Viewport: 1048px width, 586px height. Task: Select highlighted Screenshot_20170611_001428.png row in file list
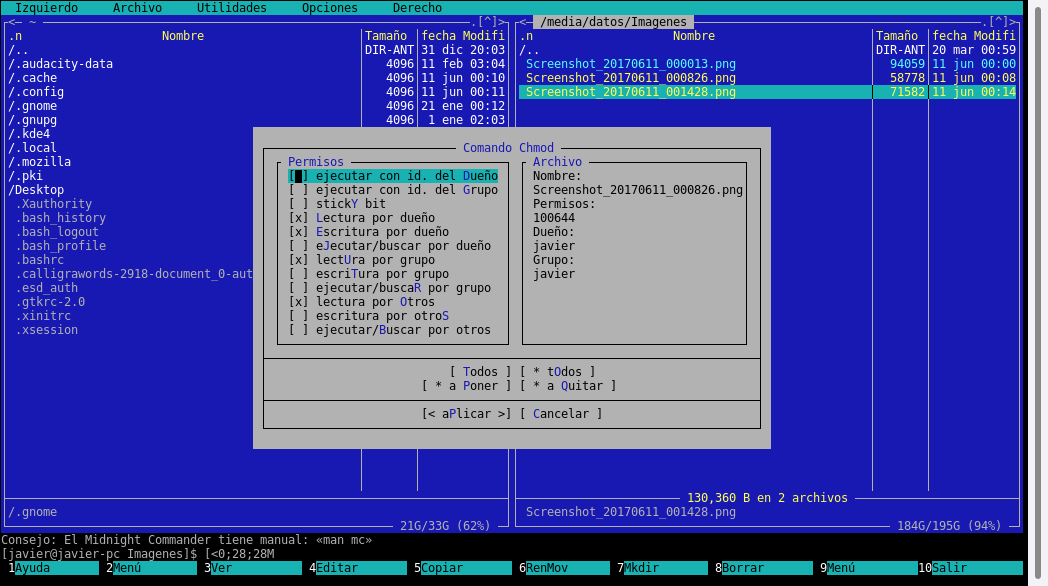(767, 92)
